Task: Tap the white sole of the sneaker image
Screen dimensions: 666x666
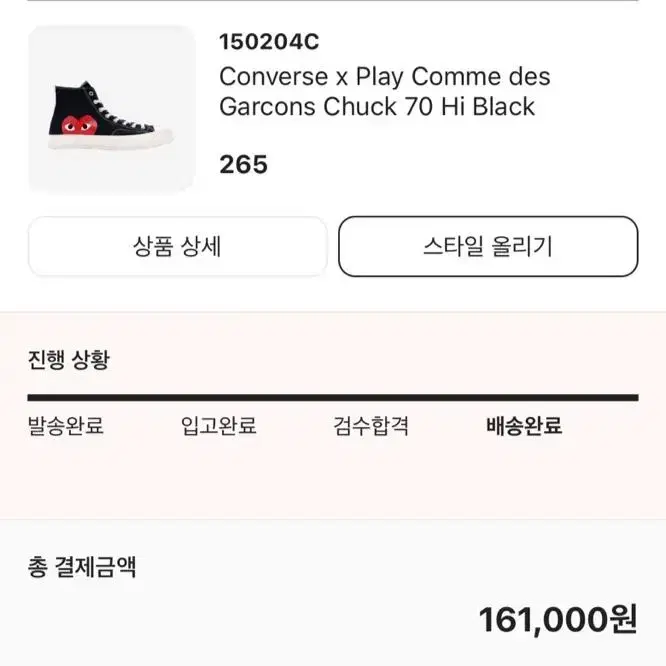Action: click(x=110, y=140)
